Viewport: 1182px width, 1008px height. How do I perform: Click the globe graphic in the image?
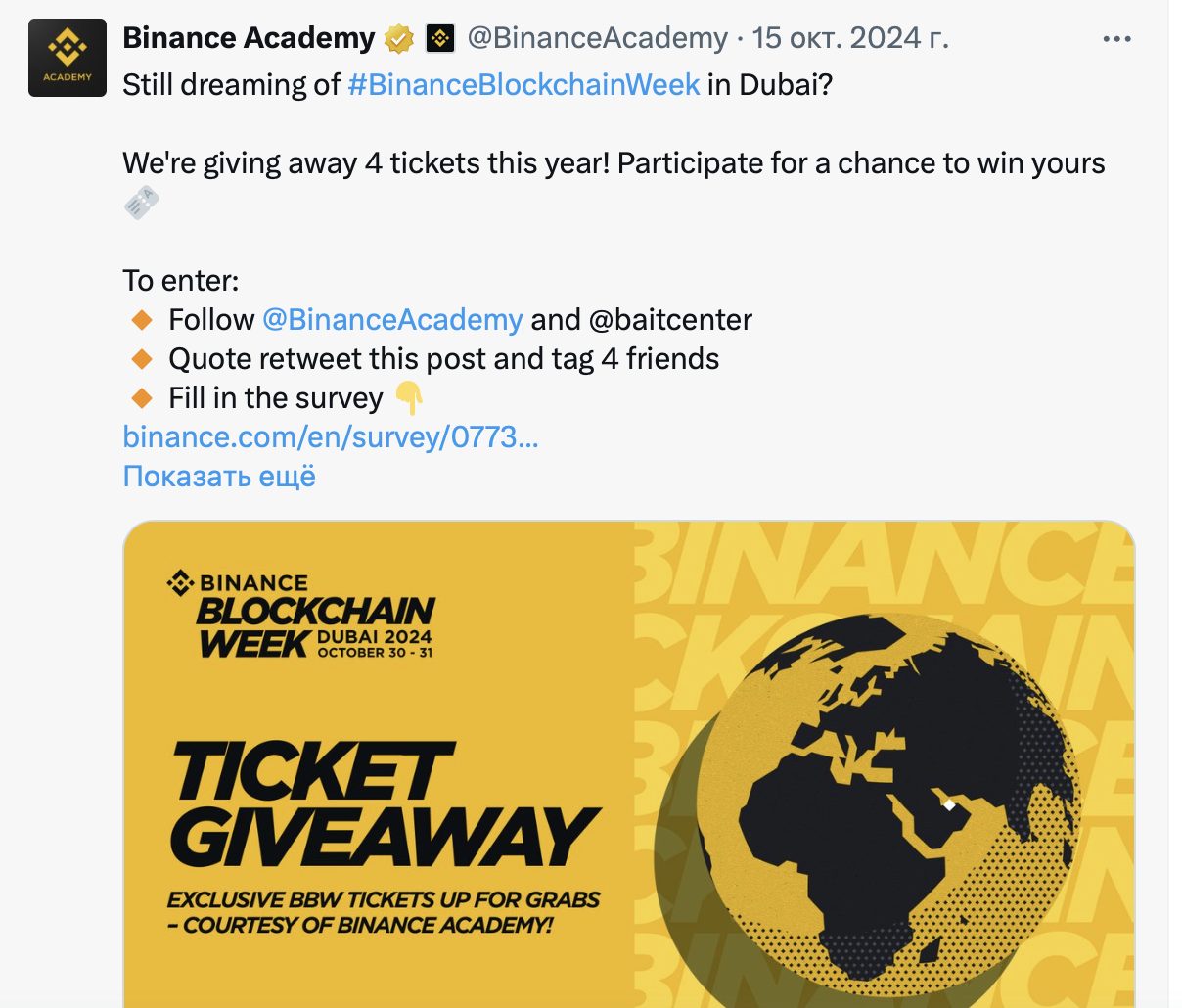coord(890,802)
